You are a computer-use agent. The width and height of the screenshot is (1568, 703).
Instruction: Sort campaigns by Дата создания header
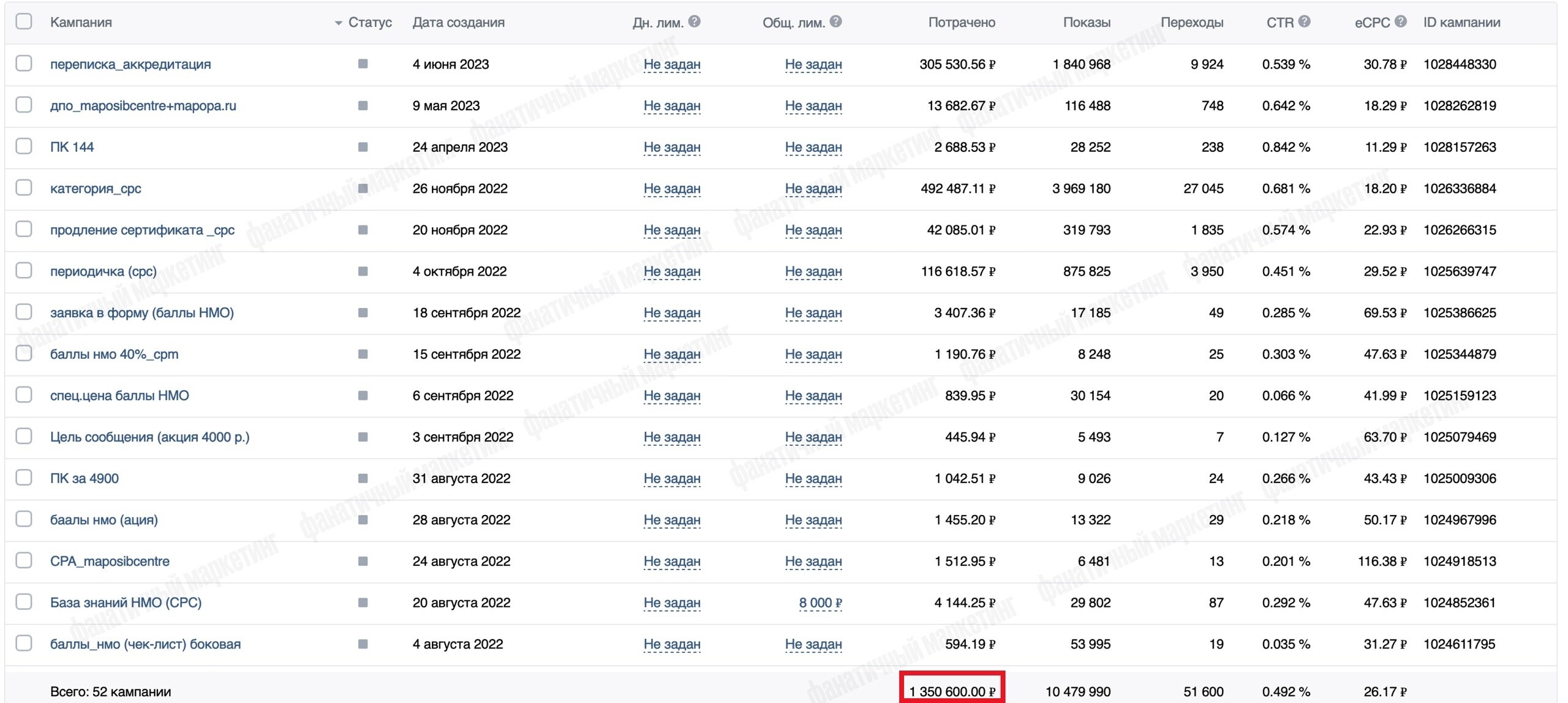coord(458,23)
